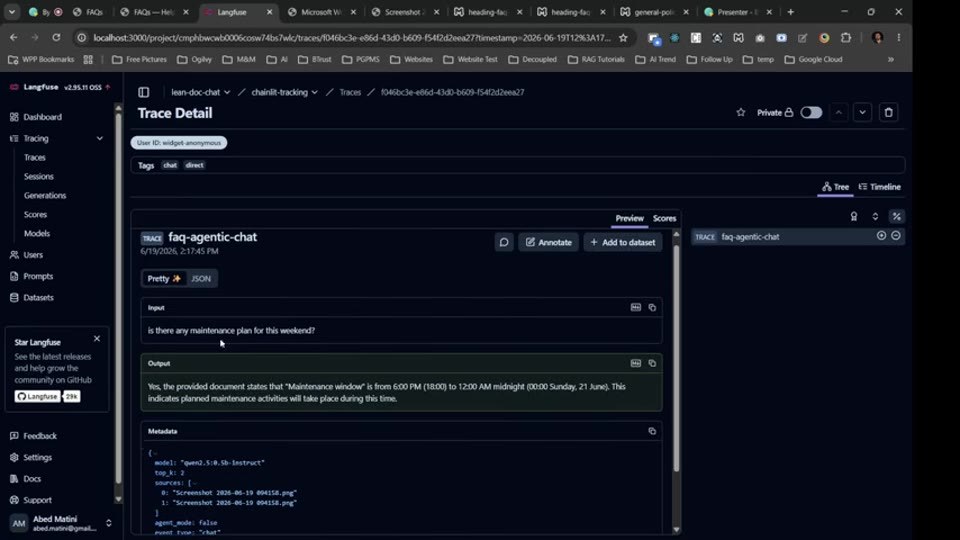Open Models in sidebar
The image size is (960, 540).
pyautogui.click(x=37, y=233)
